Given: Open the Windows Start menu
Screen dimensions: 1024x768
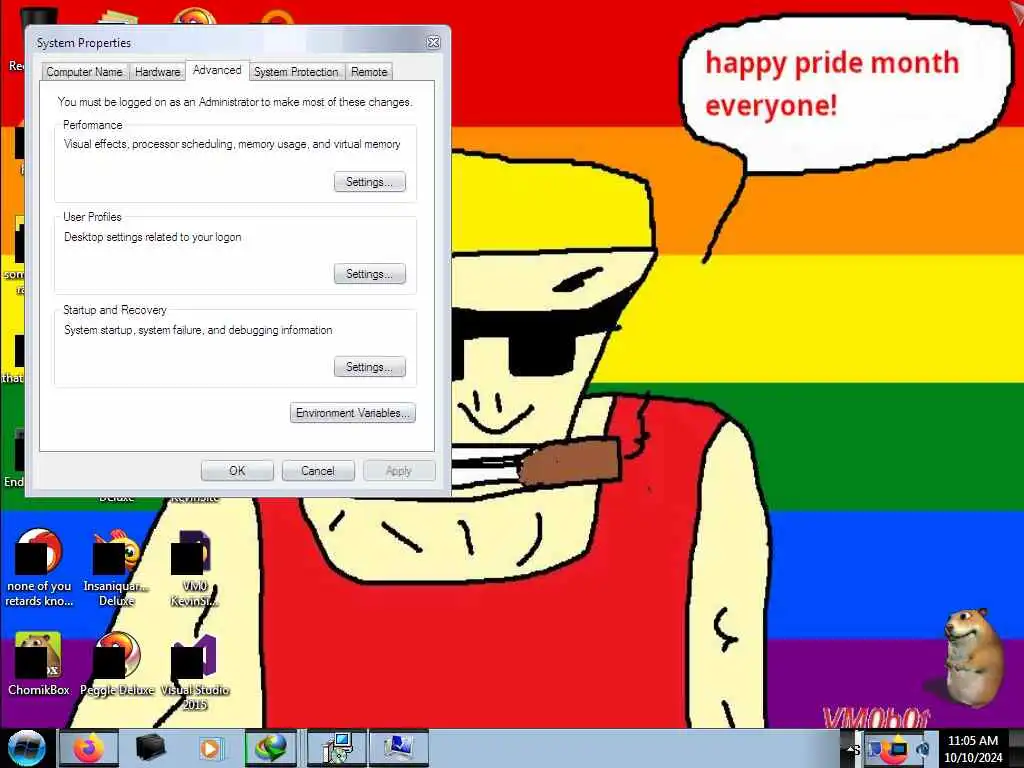Looking at the screenshot, I should pyautogui.click(x=26, y=748).
